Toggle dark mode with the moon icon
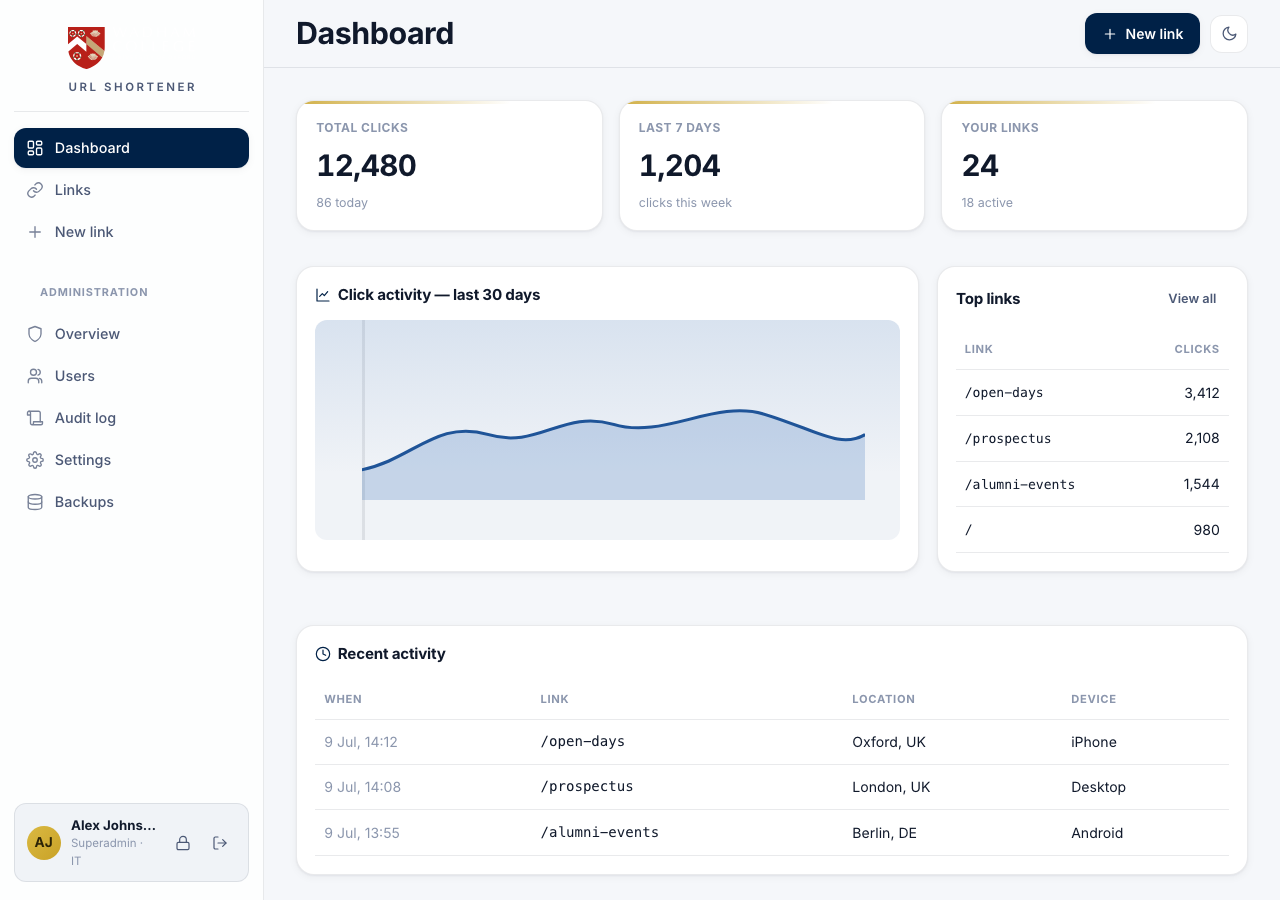Viewport: 1280px width, 900px height. point(1229,34)
